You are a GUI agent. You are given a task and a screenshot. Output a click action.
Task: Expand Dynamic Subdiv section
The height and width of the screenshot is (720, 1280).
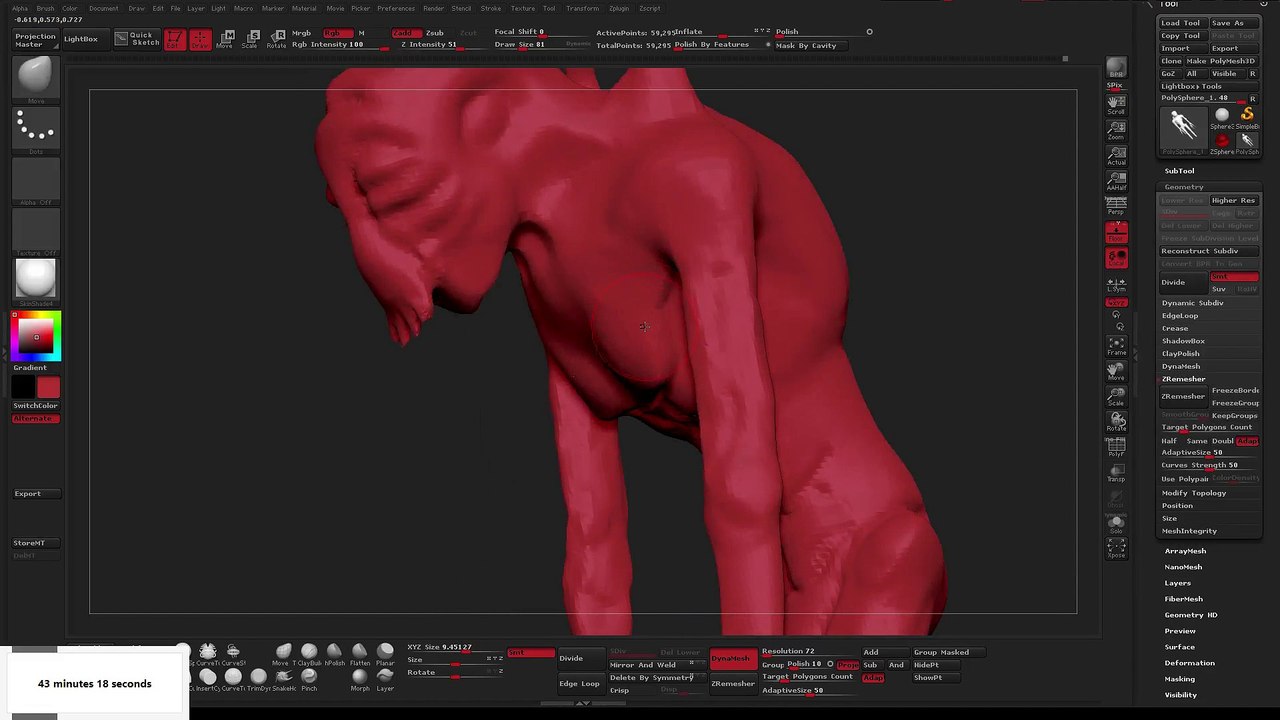tap(1192, 303)
